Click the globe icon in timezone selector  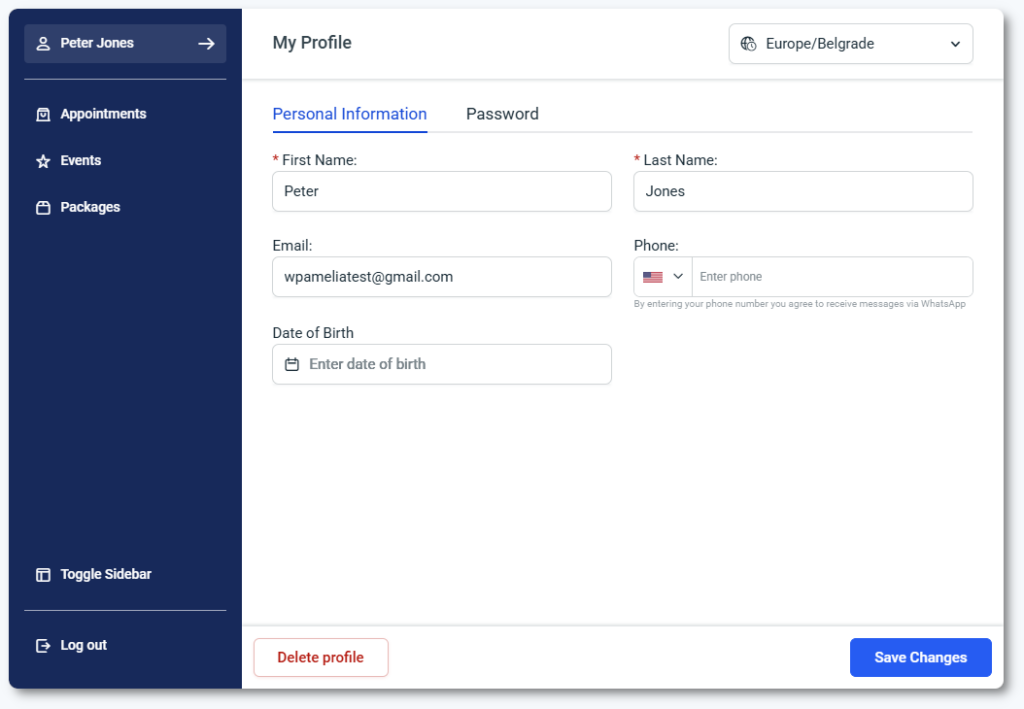(x=748, y=44)
